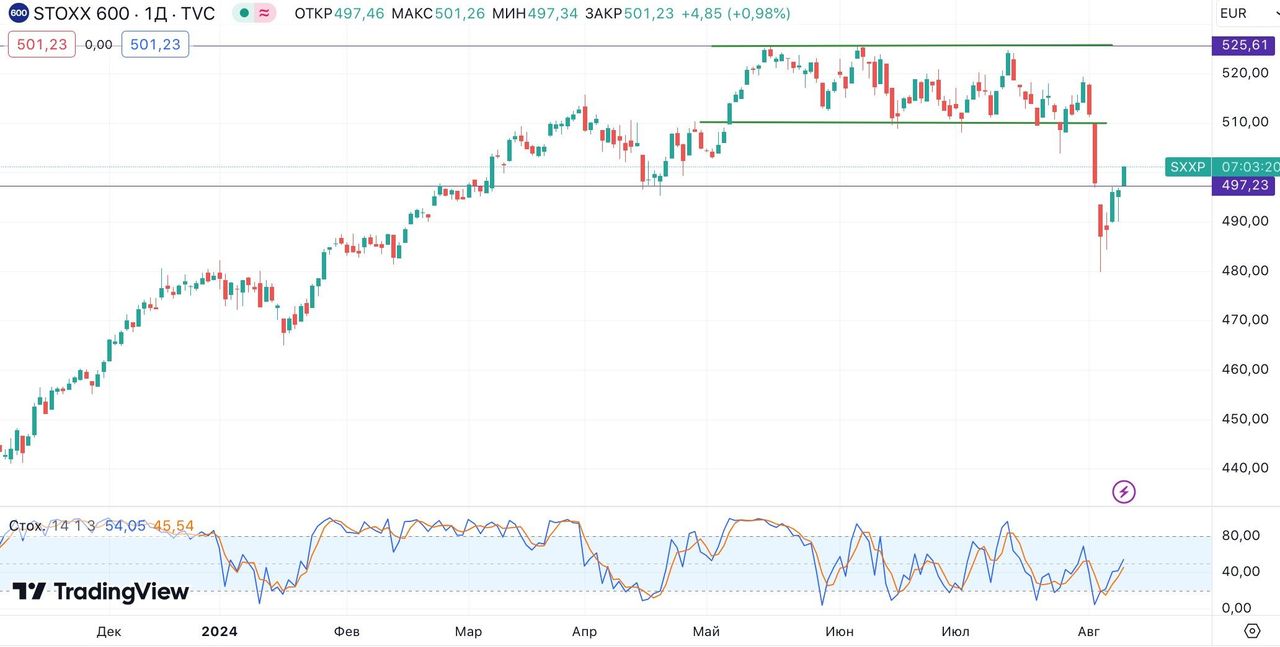Click the 497,23 purple price label
This screenshot has height=647, width=1280.
click(x=1242, y=186)
